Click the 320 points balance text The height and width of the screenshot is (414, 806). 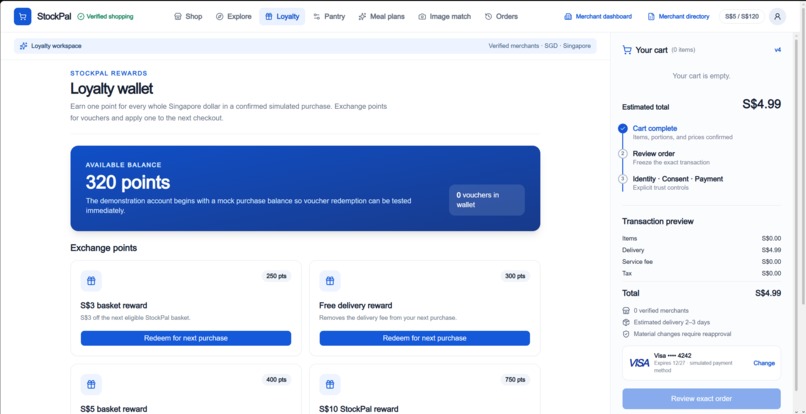[x=127, y=183]
